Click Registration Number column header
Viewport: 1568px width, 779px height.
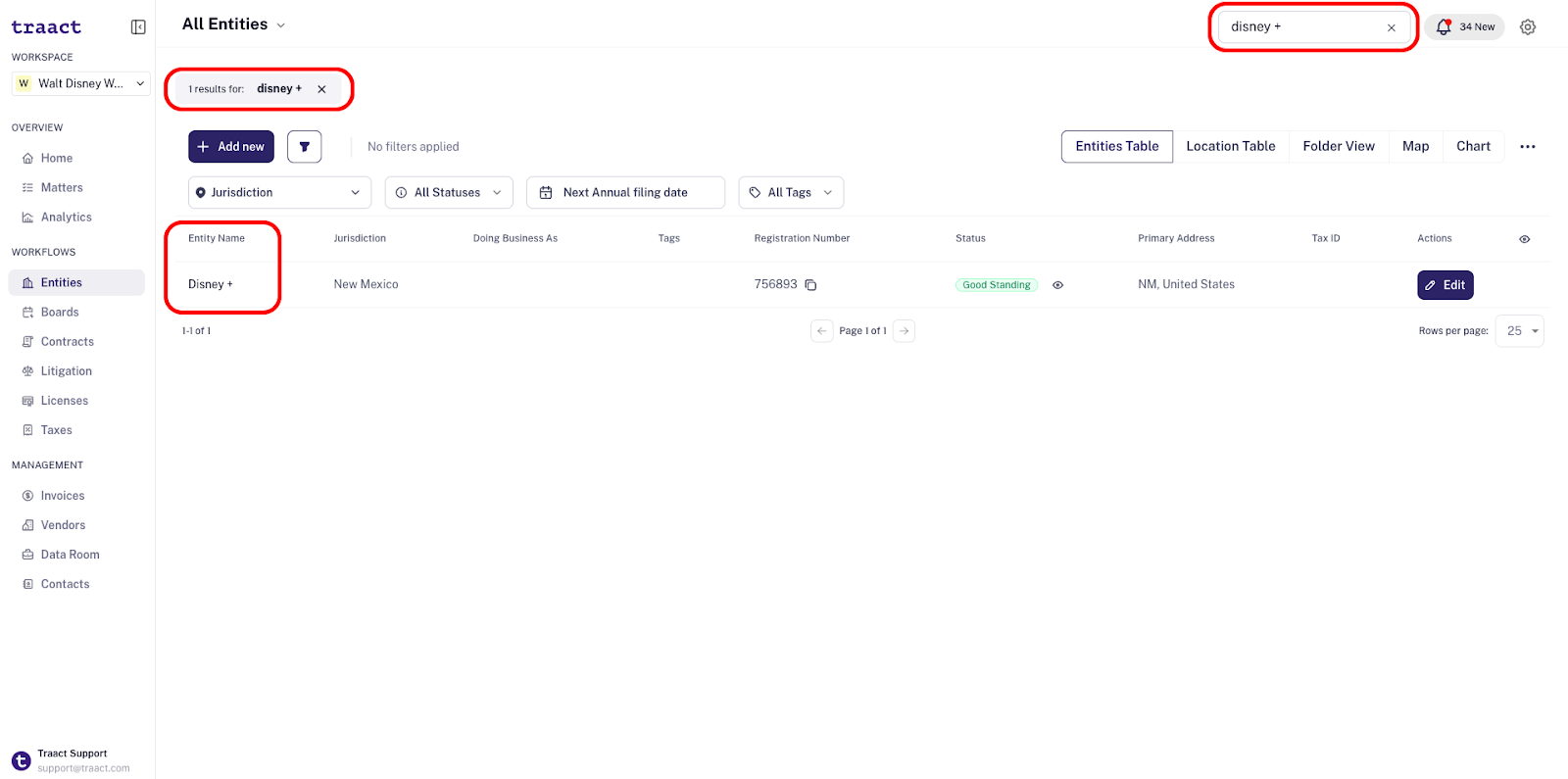(802, 239)
